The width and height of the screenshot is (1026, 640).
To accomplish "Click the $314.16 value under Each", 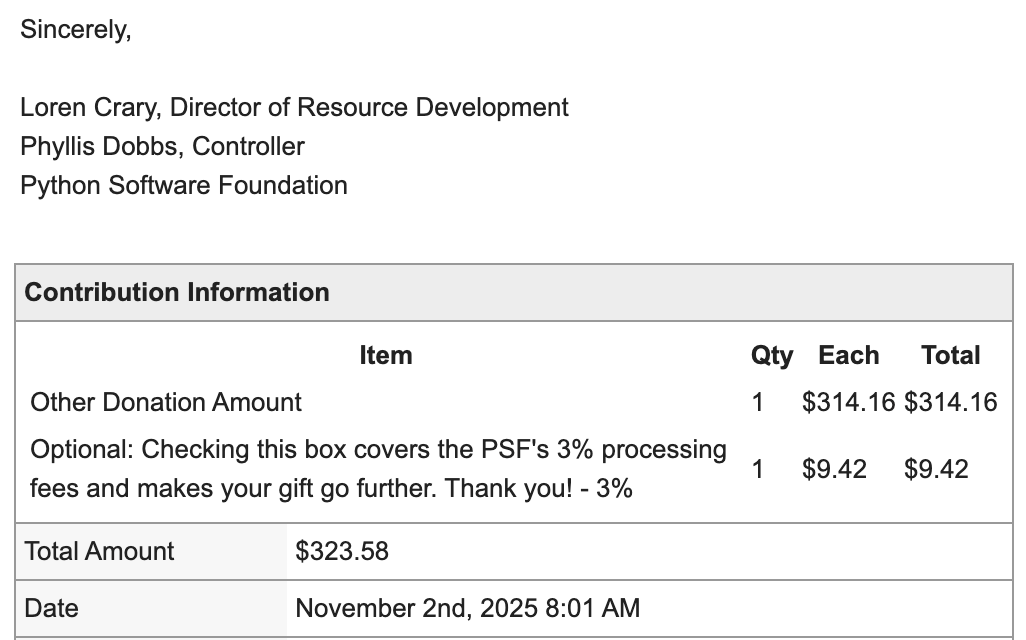I will click(x=848, y=402).
